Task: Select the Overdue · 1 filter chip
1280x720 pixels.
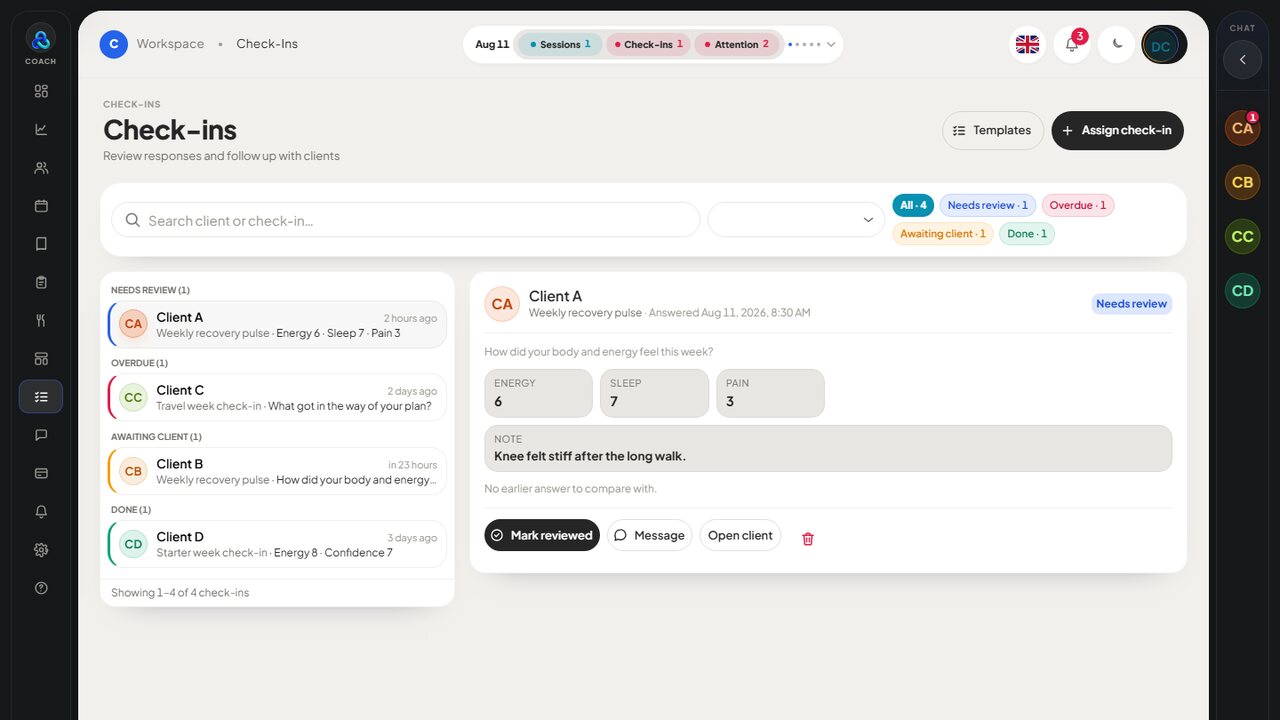Action: coord(1078,205)
